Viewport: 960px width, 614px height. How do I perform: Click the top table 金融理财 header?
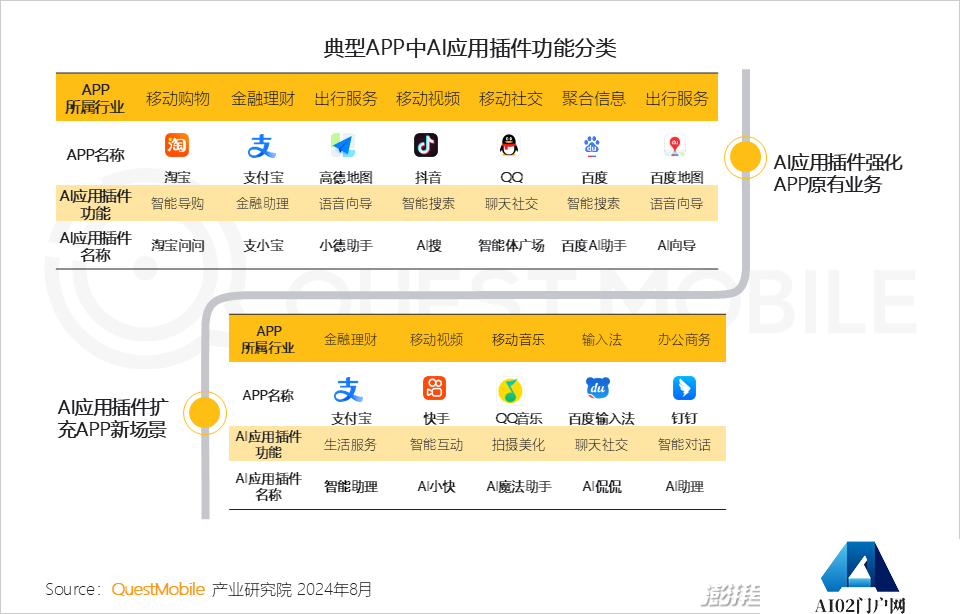(263, 99)
